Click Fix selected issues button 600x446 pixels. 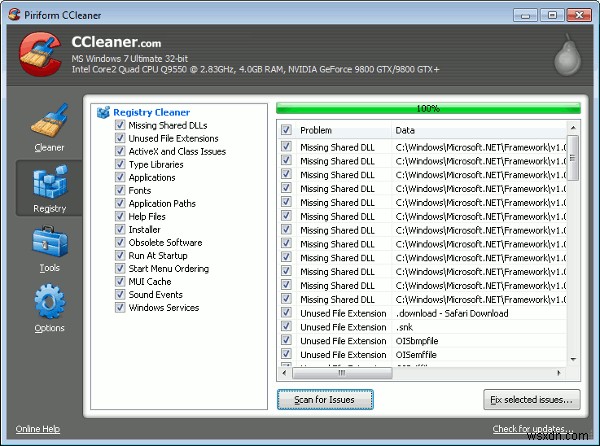pyautogui.click(x=532, y=400)
